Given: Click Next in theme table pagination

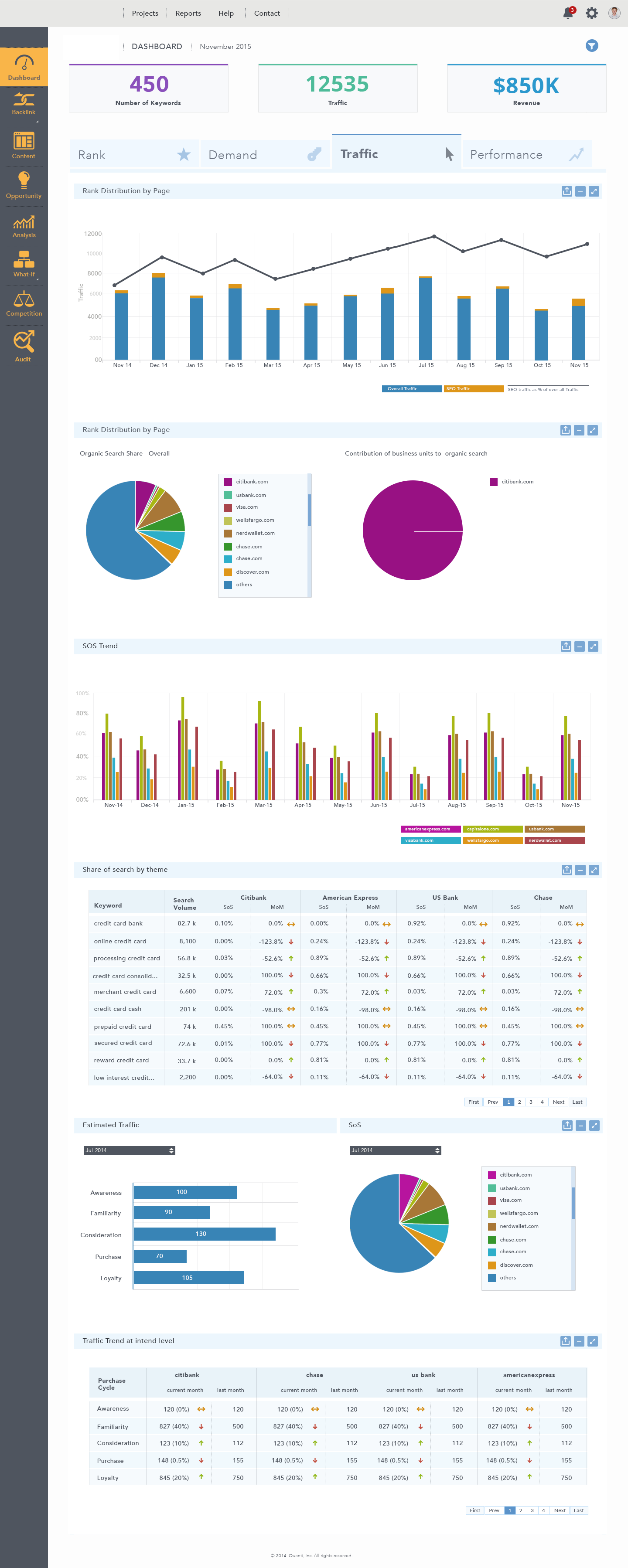Looking at the screenshot, I should 559,1102.
